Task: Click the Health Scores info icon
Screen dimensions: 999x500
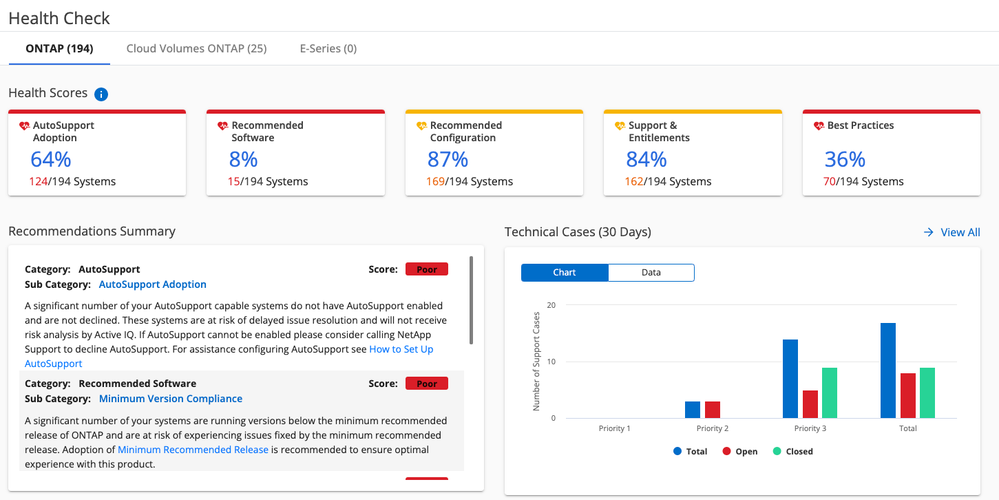Action: [101, 94]
